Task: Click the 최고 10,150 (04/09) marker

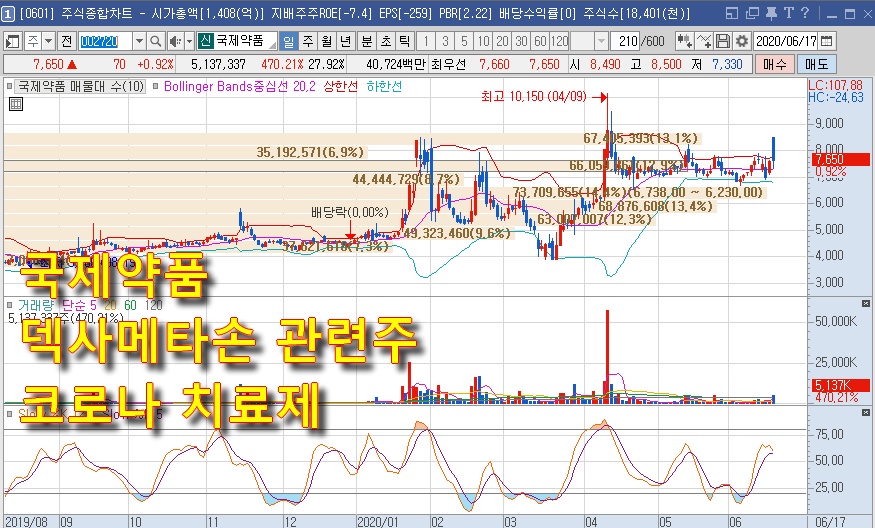Action: (534, 97)
